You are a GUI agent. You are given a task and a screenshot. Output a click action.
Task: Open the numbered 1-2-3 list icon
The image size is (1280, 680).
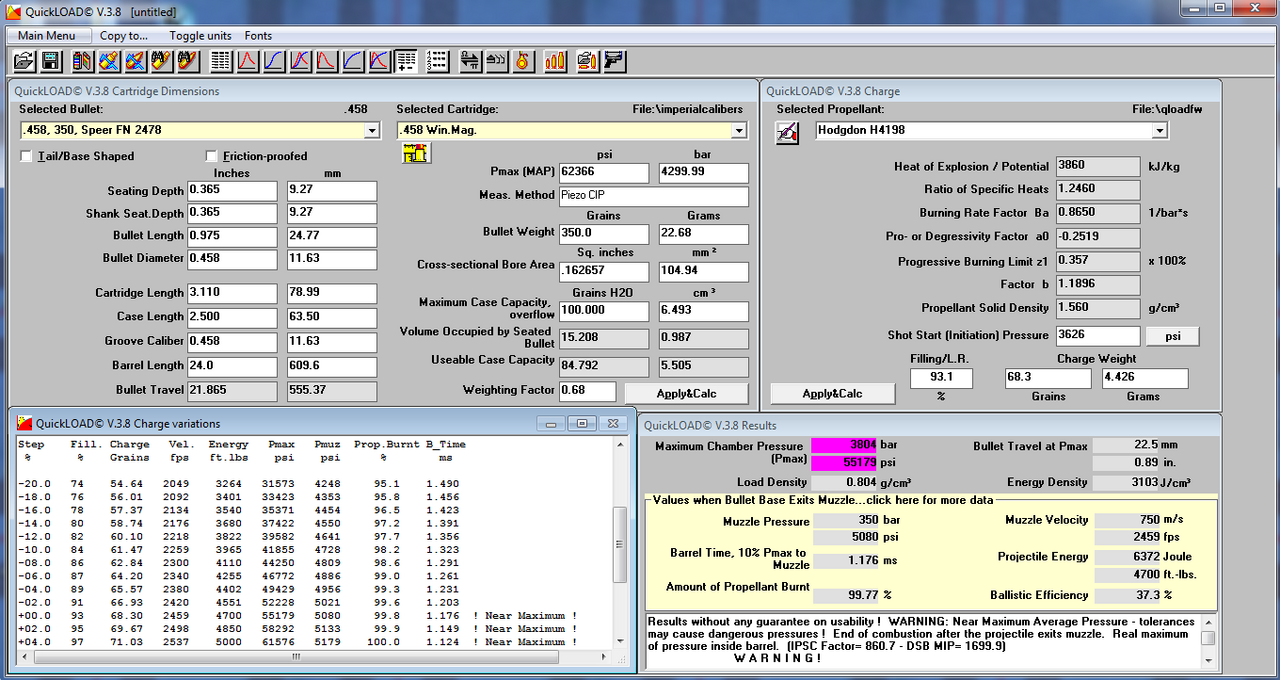[x=437, y=61]
